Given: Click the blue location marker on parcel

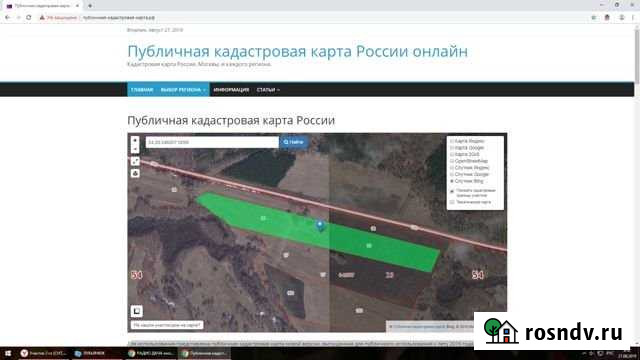Looking at the screenshot, I should [320, 225].
